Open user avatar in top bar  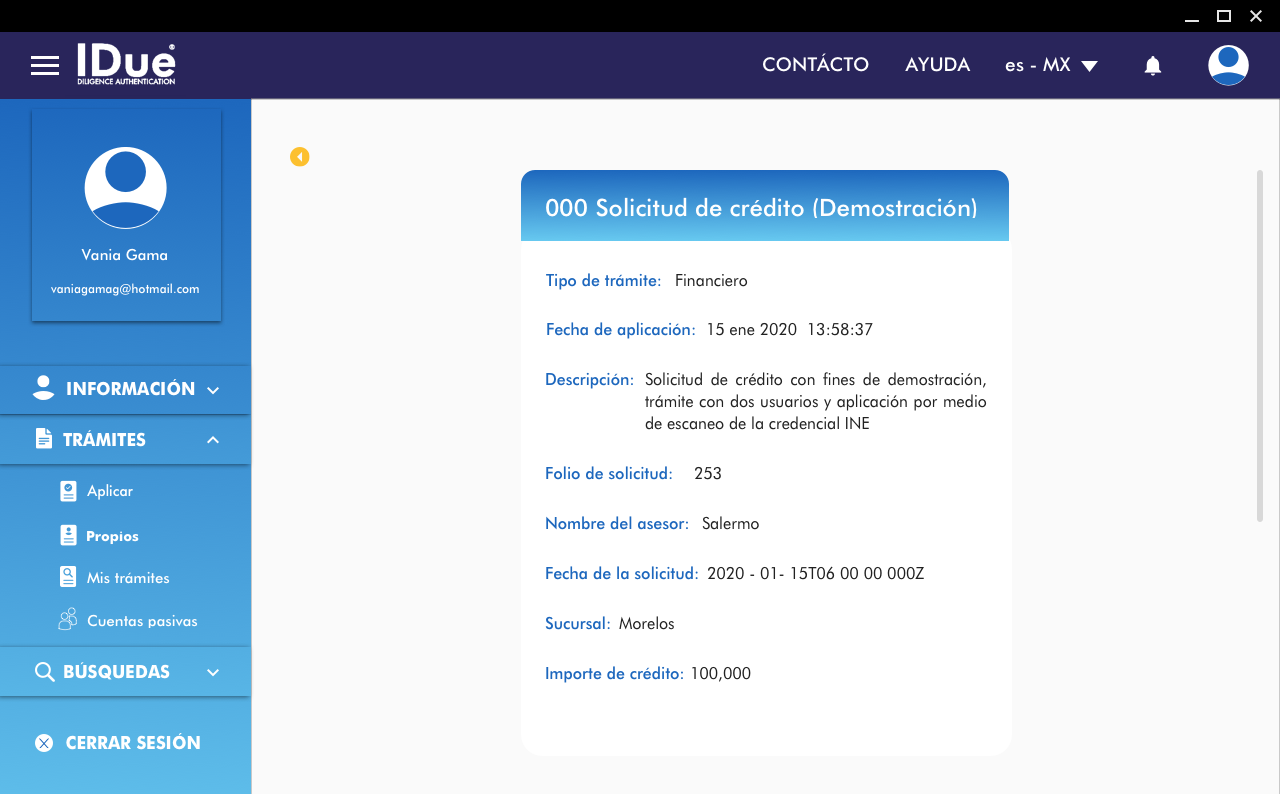click(x=1228, y=66)
